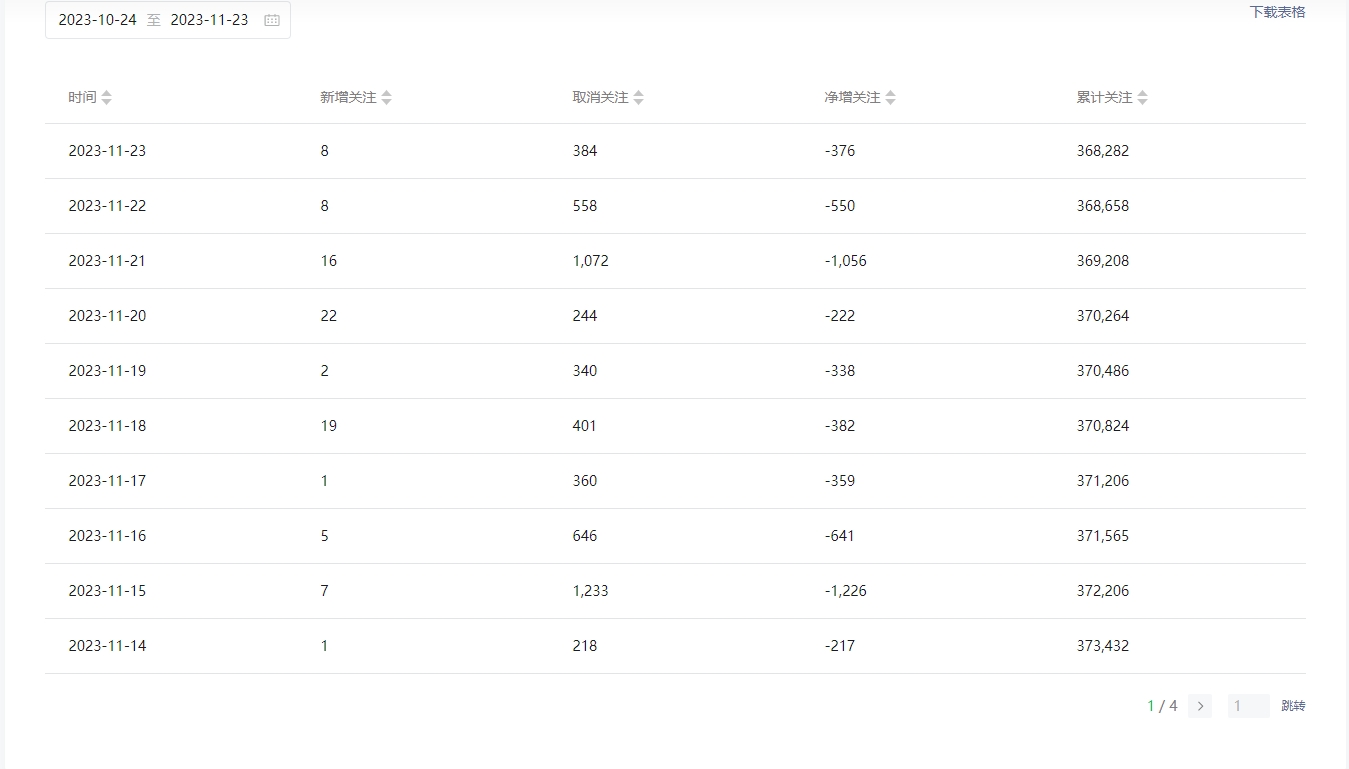This screenshot has height=769, width=1349.
Task: Click the date cell 2023-11-20
Action: coord(107,316)
